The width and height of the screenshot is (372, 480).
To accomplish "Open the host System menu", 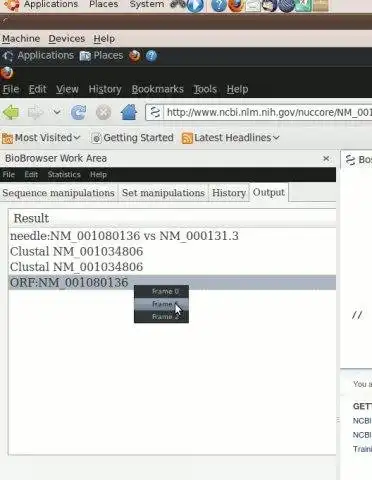I will click(147, 4).
